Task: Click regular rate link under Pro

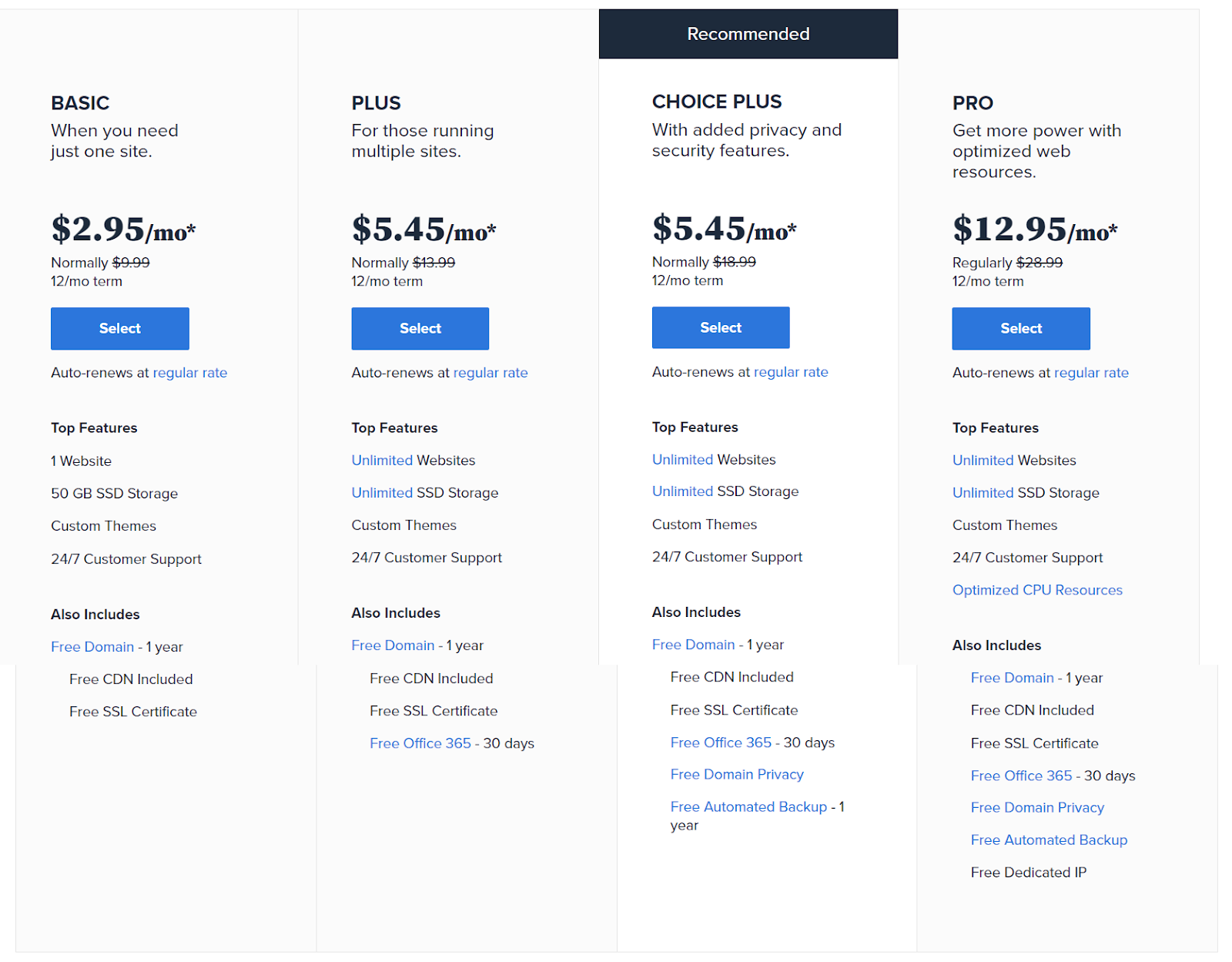Action: (x=1091, y=373)
